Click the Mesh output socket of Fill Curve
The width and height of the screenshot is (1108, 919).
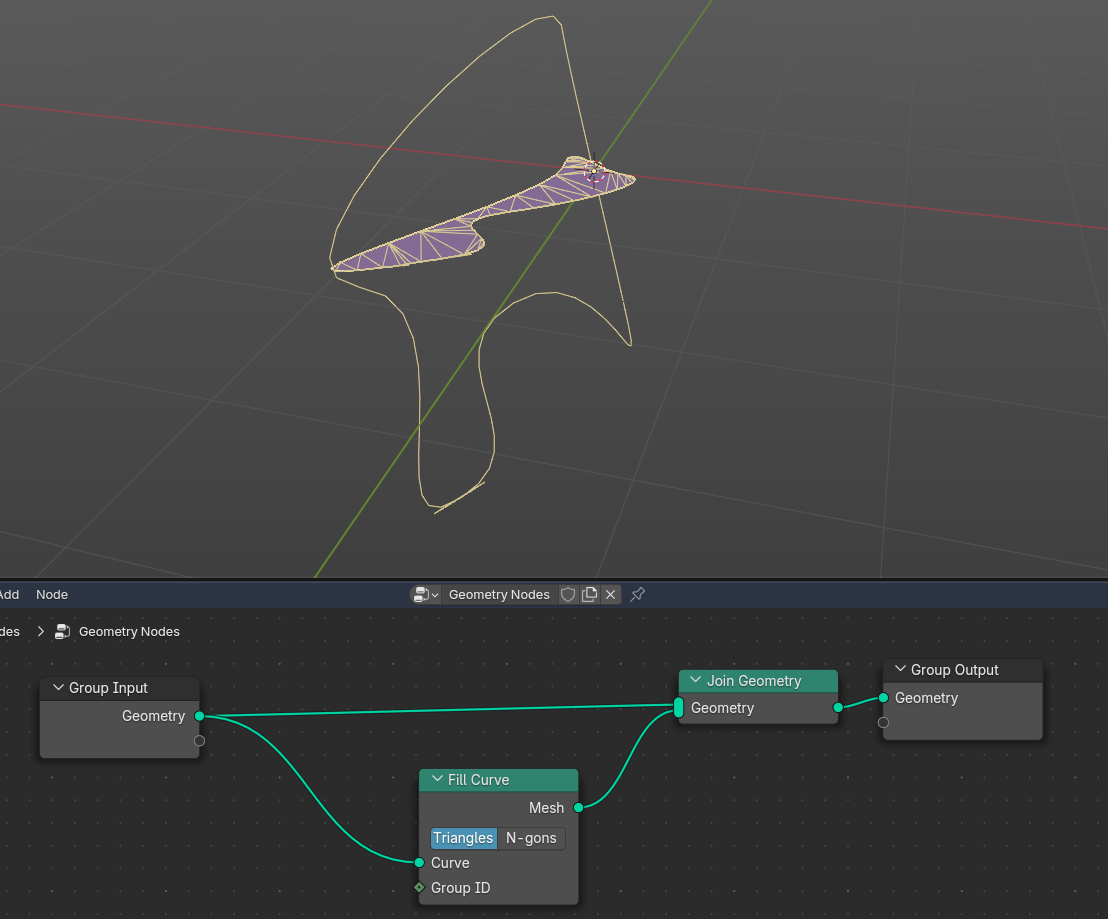[x=579, y=807]
